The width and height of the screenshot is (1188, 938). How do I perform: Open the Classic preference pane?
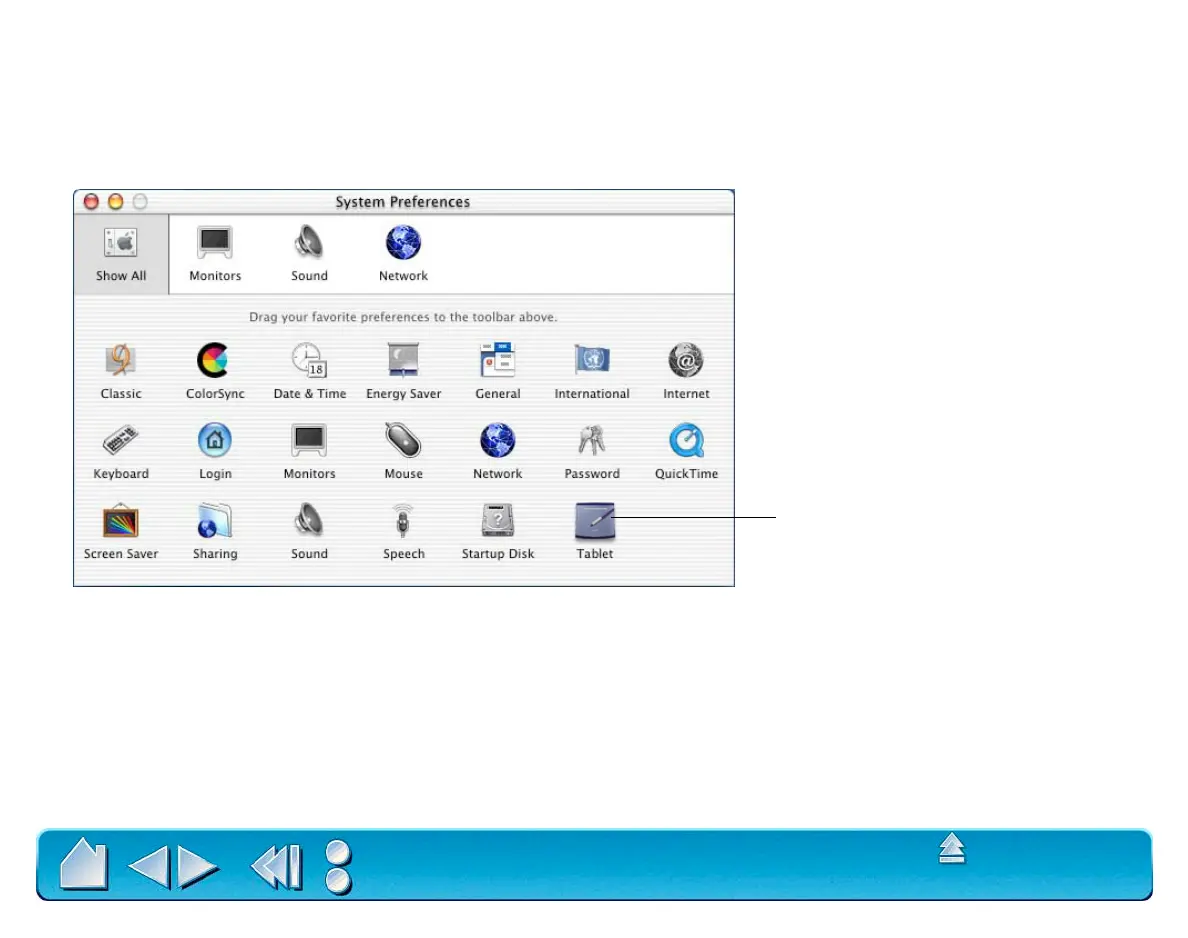(x=121, y=371)
